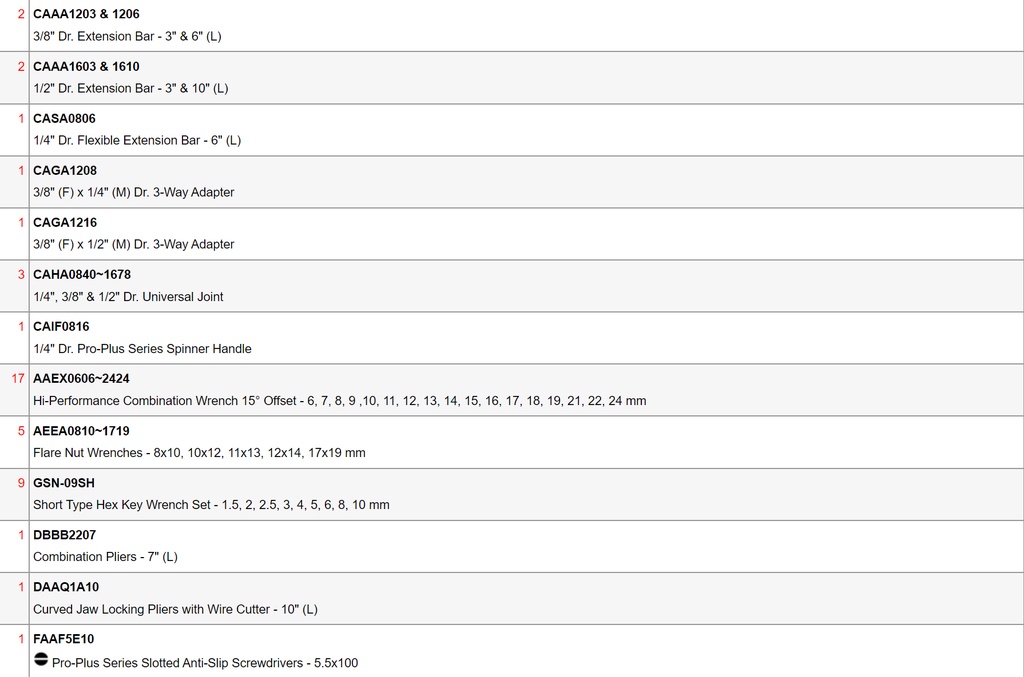Click CAGA1216 part number heading
1024x677 pixels.
tap(65, 223)
